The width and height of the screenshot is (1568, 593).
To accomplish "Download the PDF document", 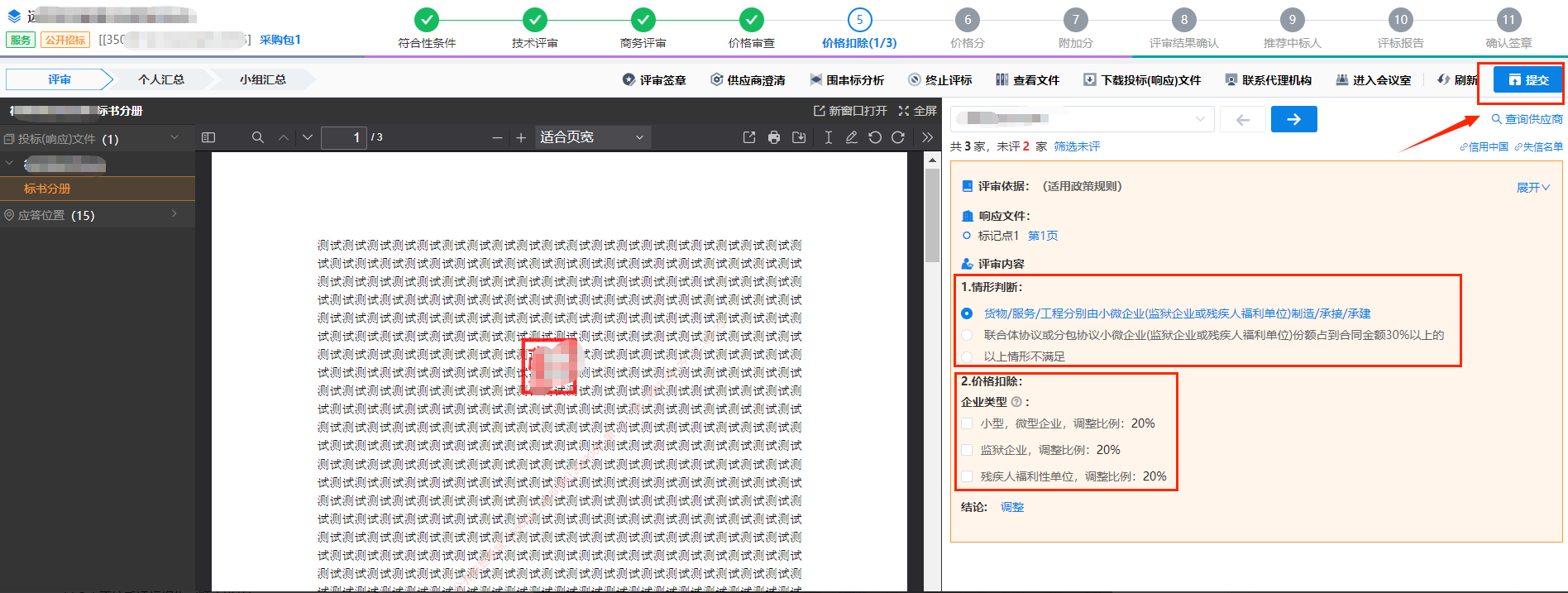I will coord(799,137).
